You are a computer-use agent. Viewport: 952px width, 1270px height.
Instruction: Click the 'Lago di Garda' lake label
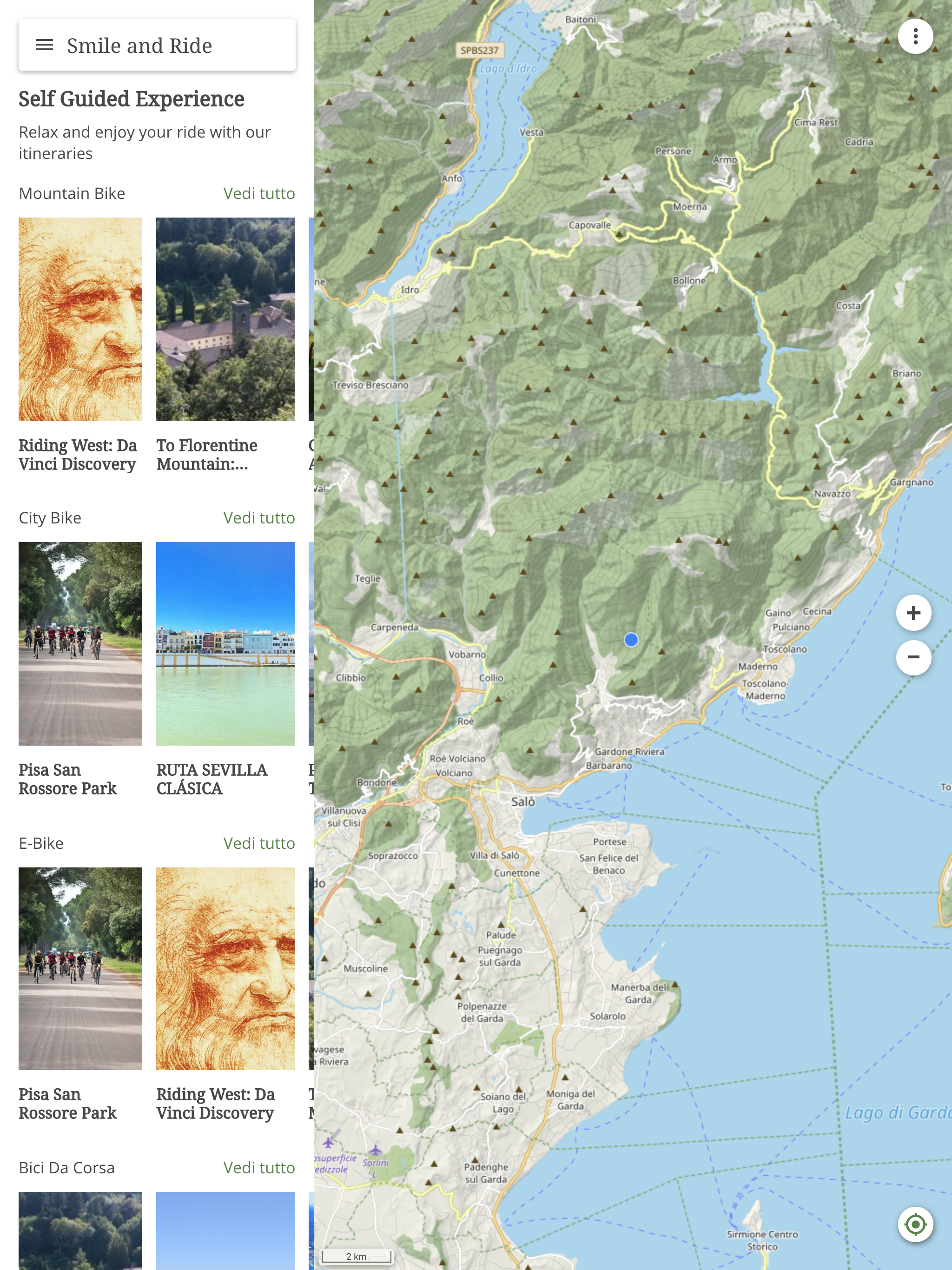[x=898, y=1113]
